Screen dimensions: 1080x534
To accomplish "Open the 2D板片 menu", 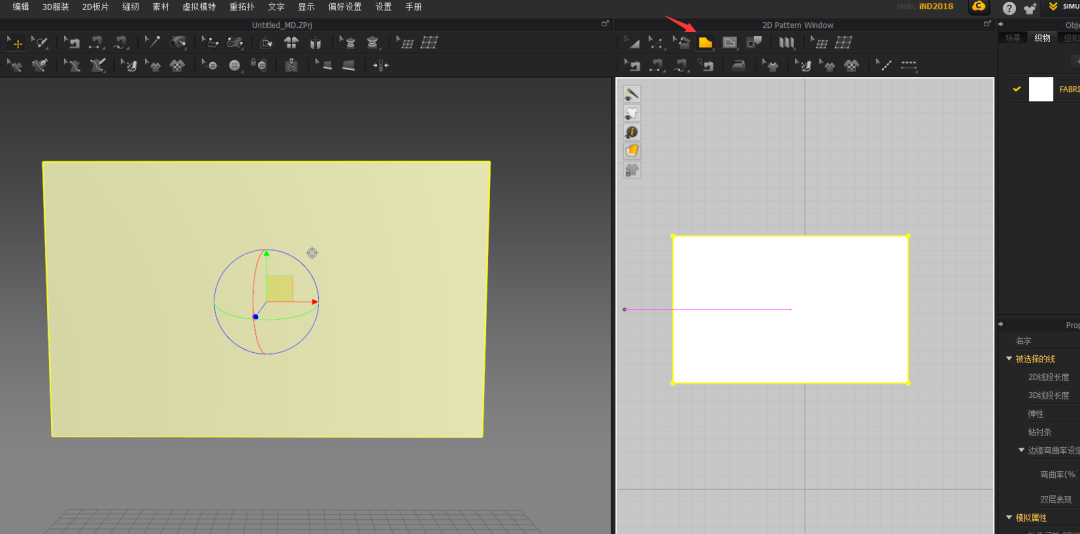I will (x=95, y=7).
